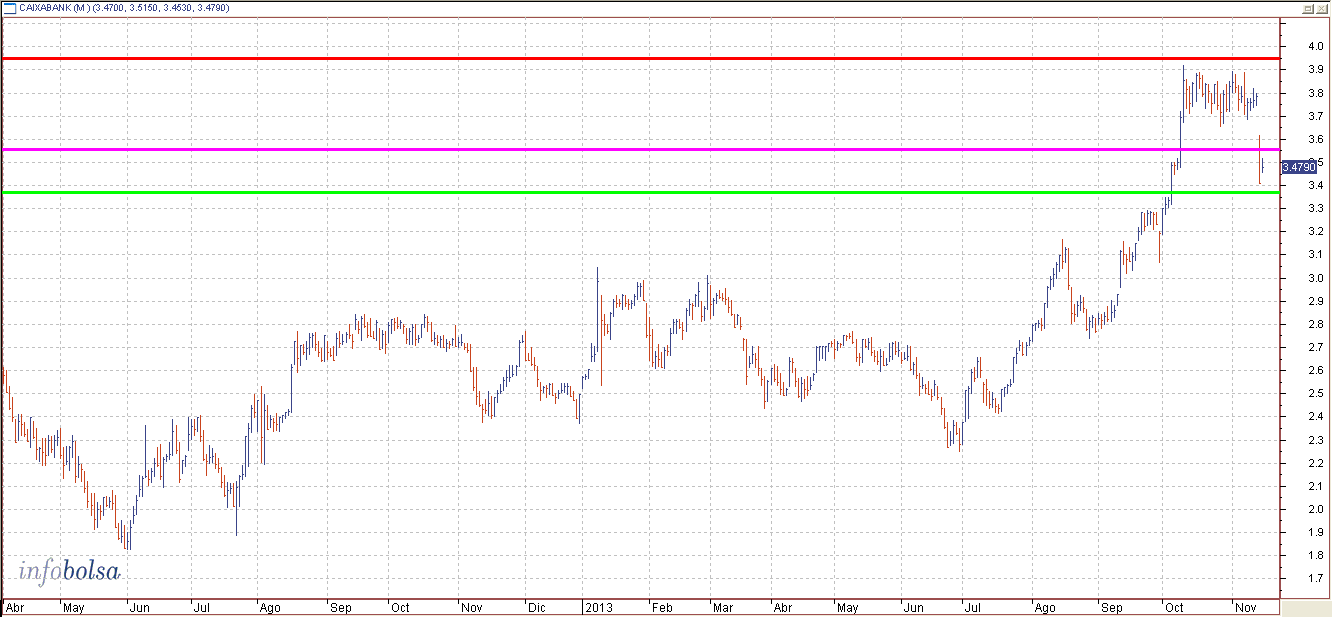
Task: Select the green horizontal support line
Action: click(640, 192)
